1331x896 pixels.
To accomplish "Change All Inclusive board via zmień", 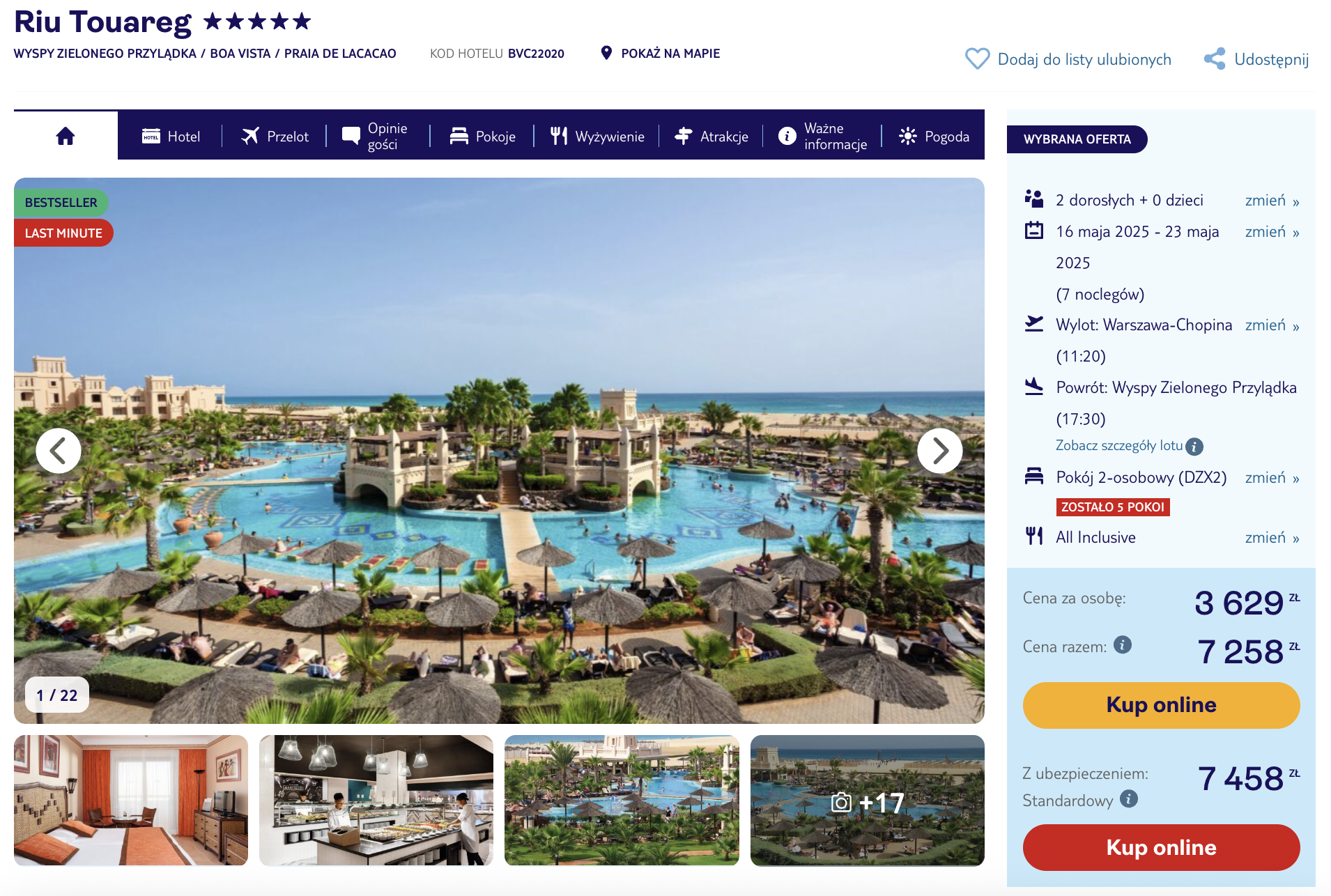I will click(1272, 538).
